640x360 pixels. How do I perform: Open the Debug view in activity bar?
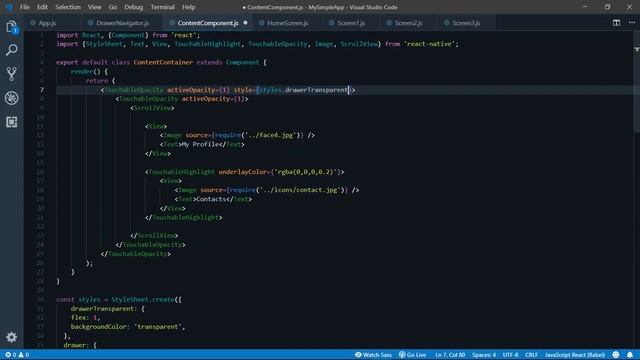(x=11, y=98)
